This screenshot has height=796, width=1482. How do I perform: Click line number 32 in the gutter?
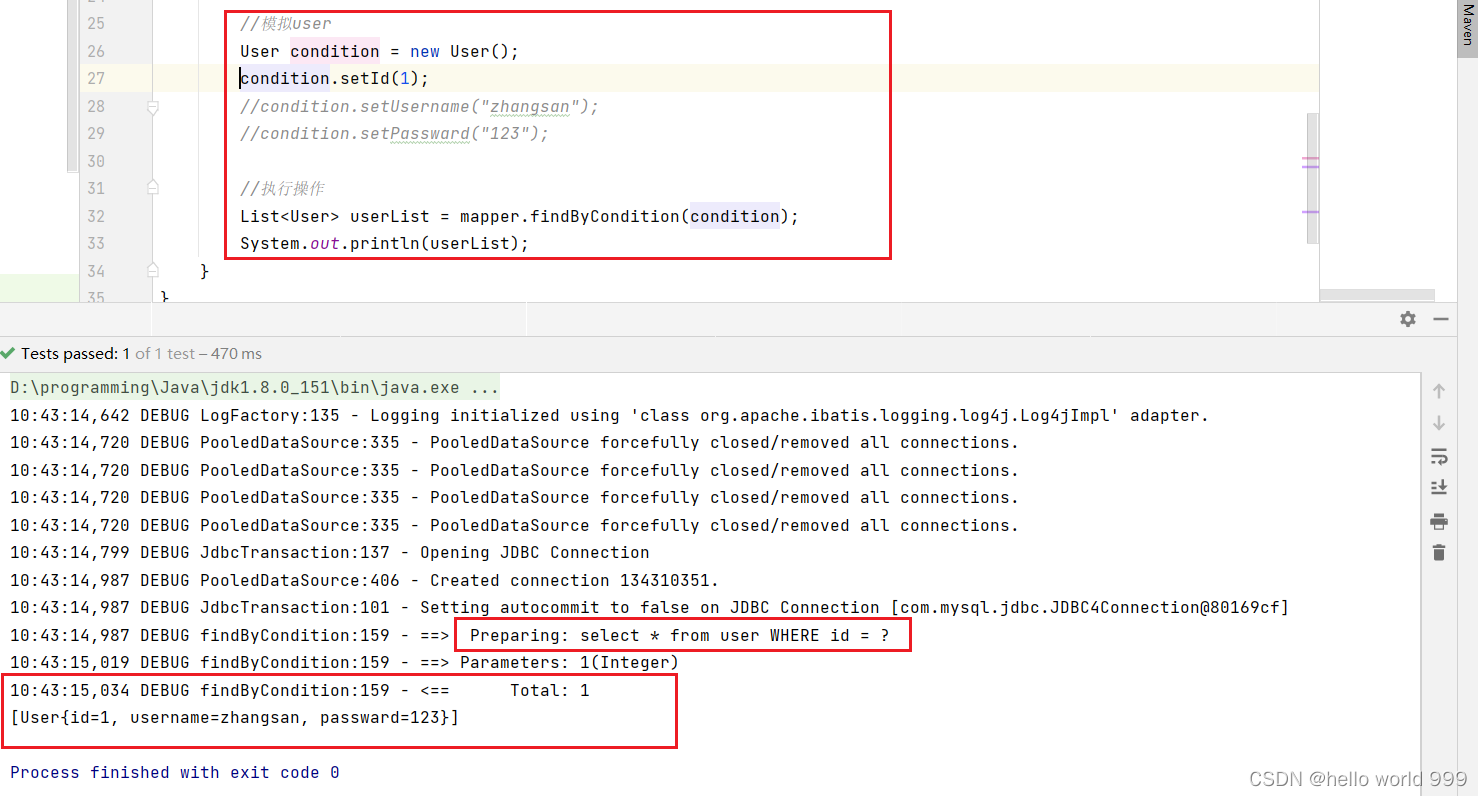point(95,216)
